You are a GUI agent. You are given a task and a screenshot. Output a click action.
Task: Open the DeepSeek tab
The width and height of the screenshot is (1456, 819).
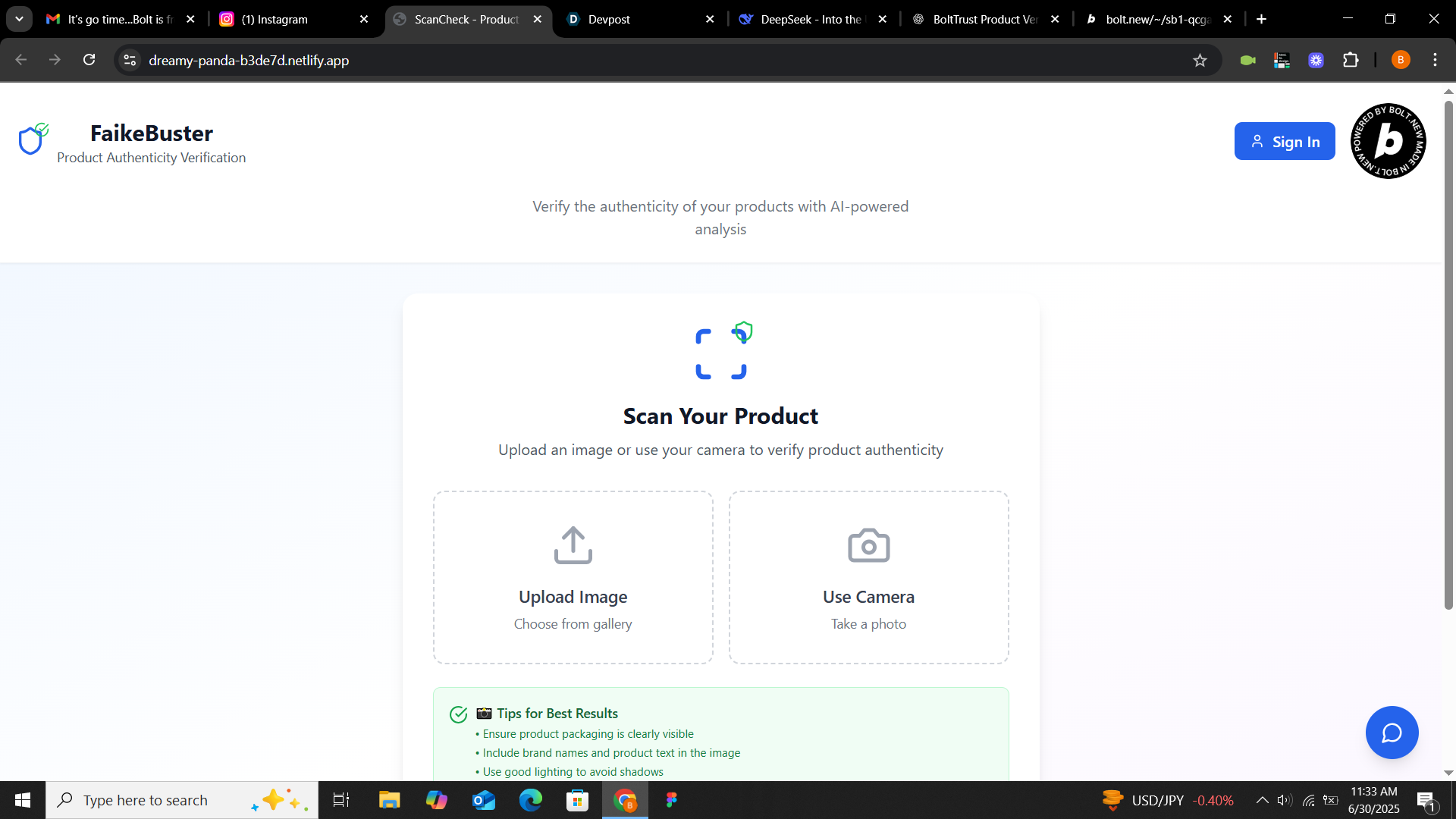810,20
